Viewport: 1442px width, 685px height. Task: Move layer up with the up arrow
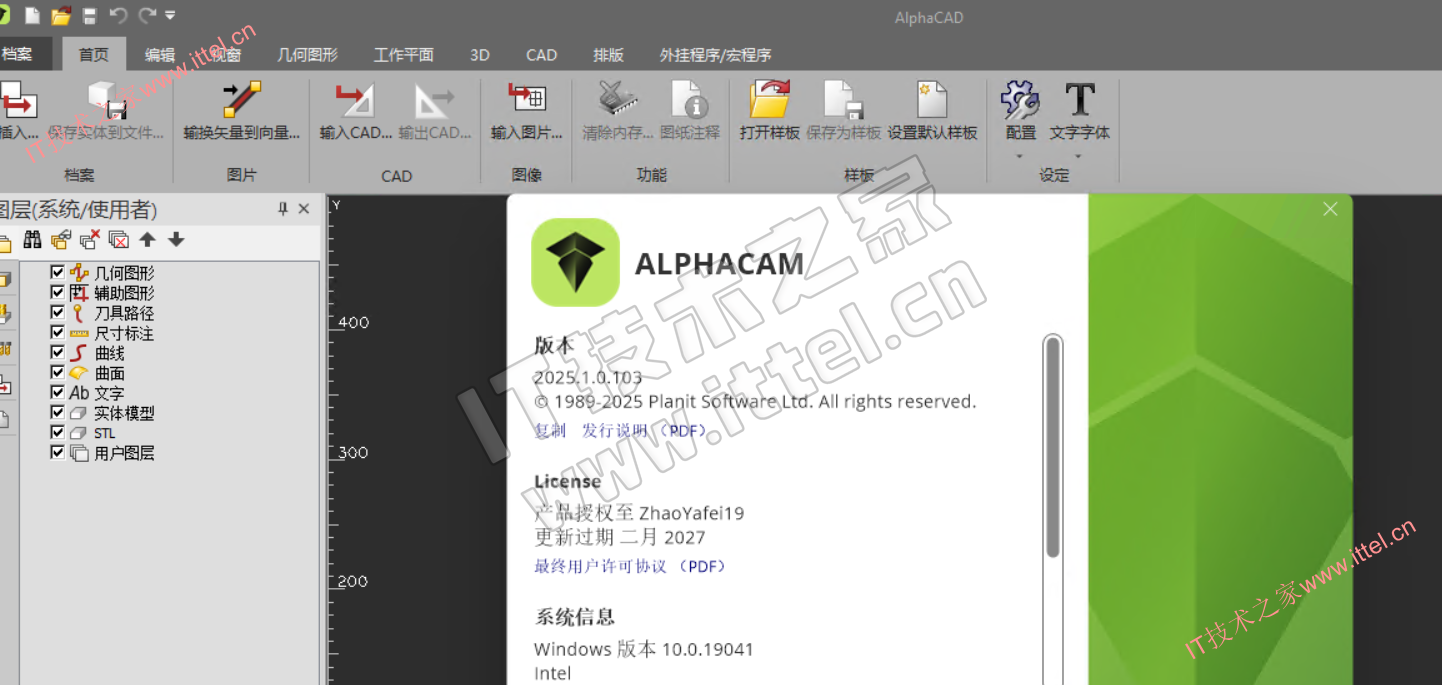147,240
